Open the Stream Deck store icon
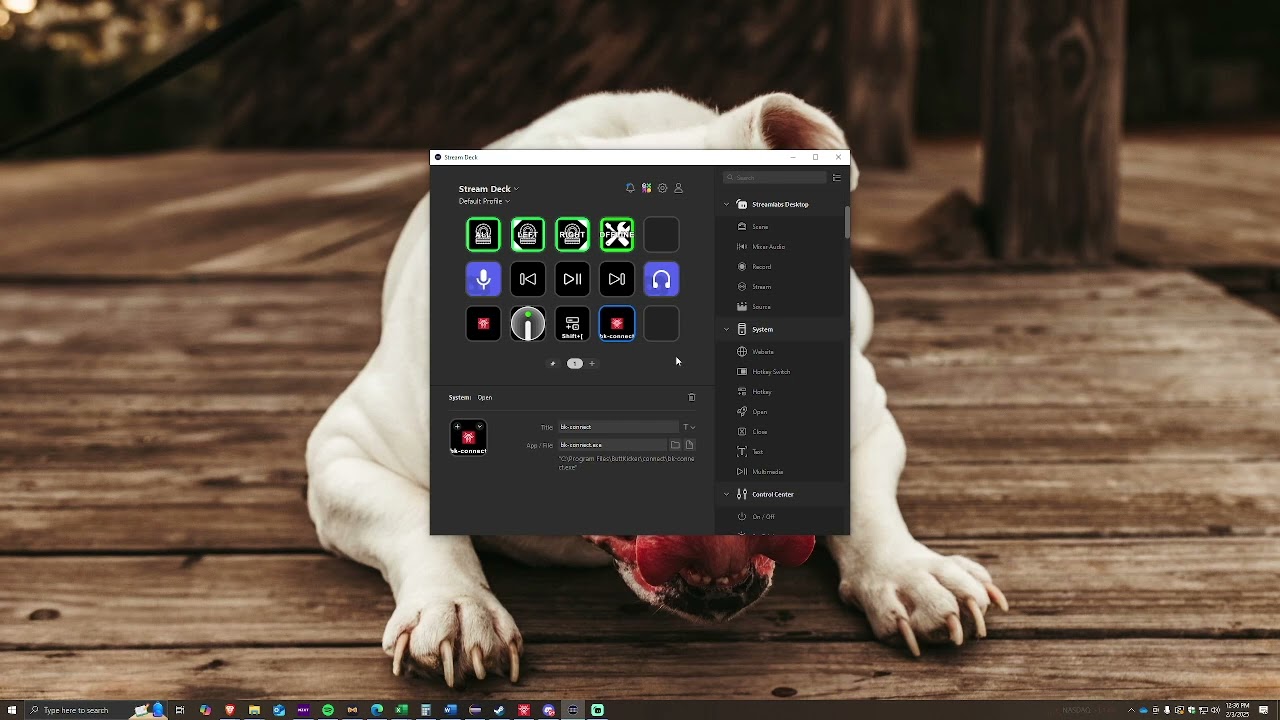The height and width of the screenshot is (720, 1280). pyautogui.click(x=646, y=188)
